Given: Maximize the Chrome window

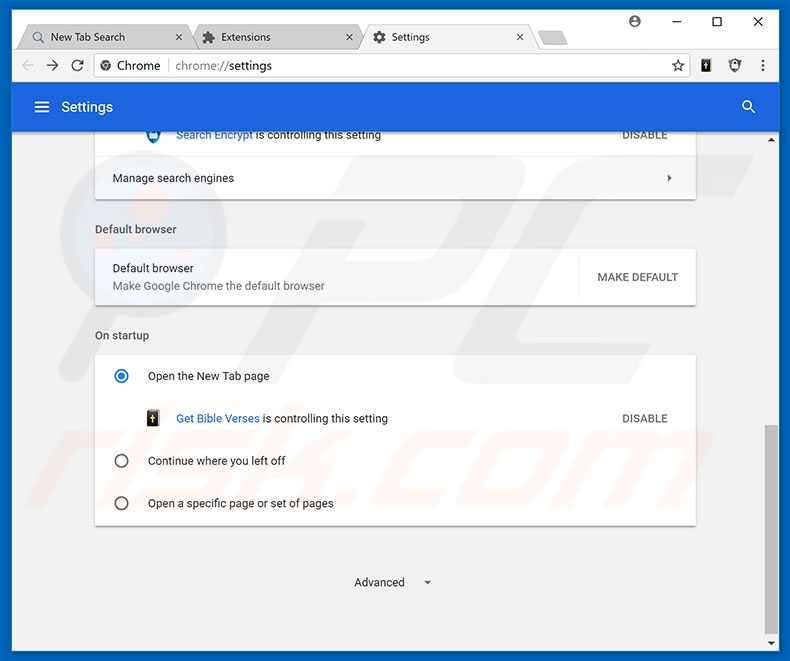Looking at the screenshot, I should pos(717,22).
